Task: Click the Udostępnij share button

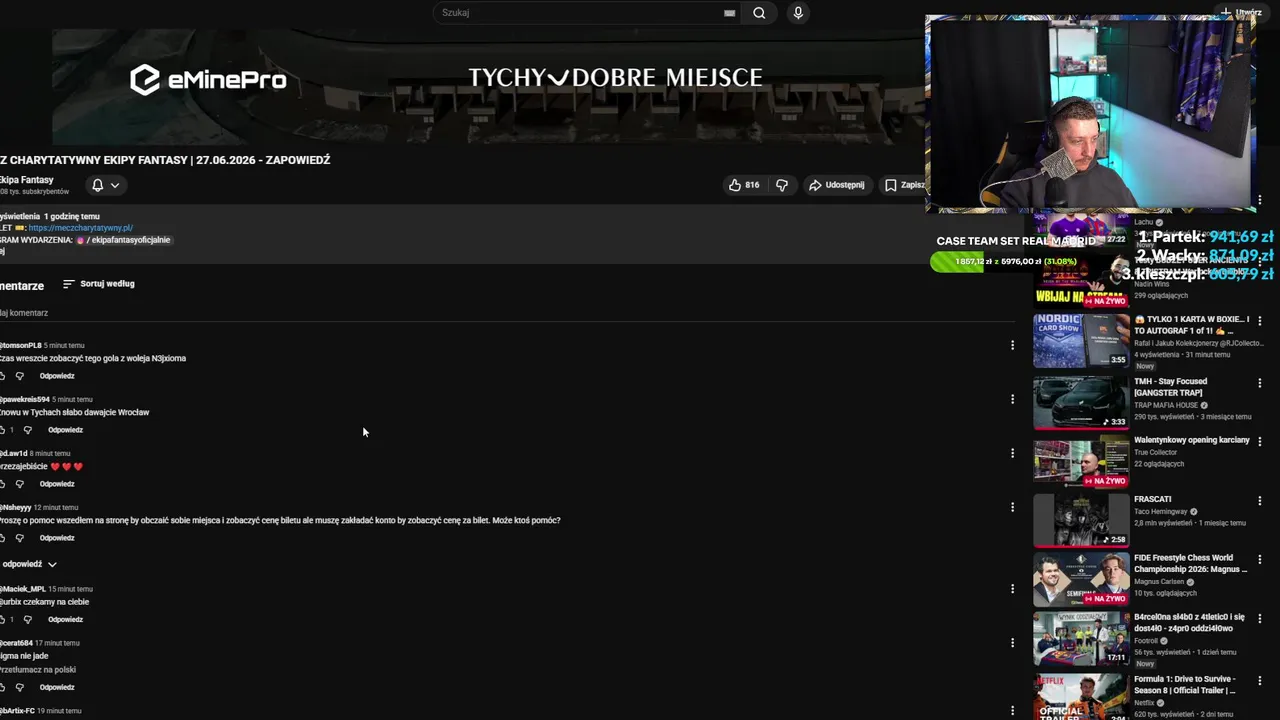Action: point(836,185)
